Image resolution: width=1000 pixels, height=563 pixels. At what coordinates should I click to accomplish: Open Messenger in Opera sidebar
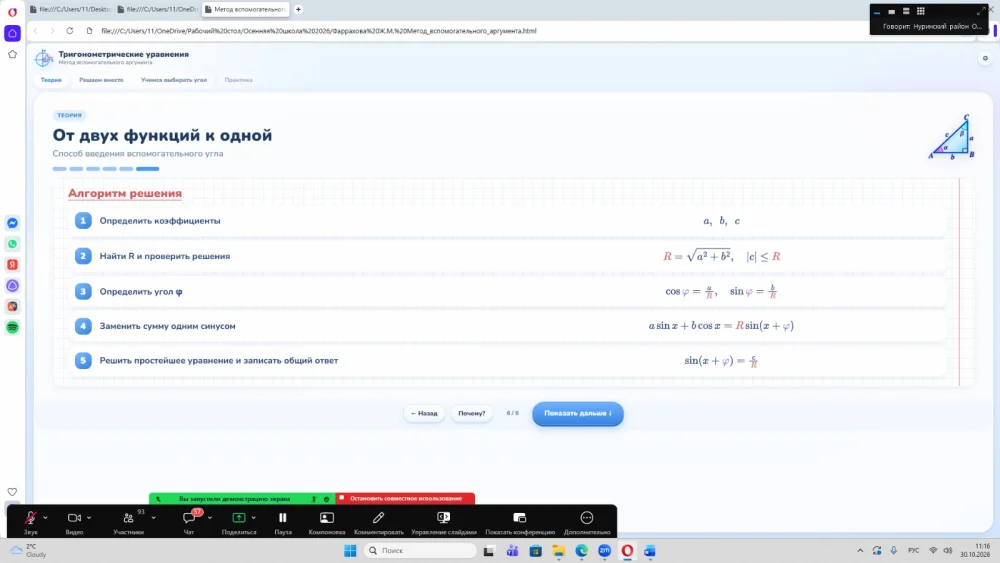12,223
